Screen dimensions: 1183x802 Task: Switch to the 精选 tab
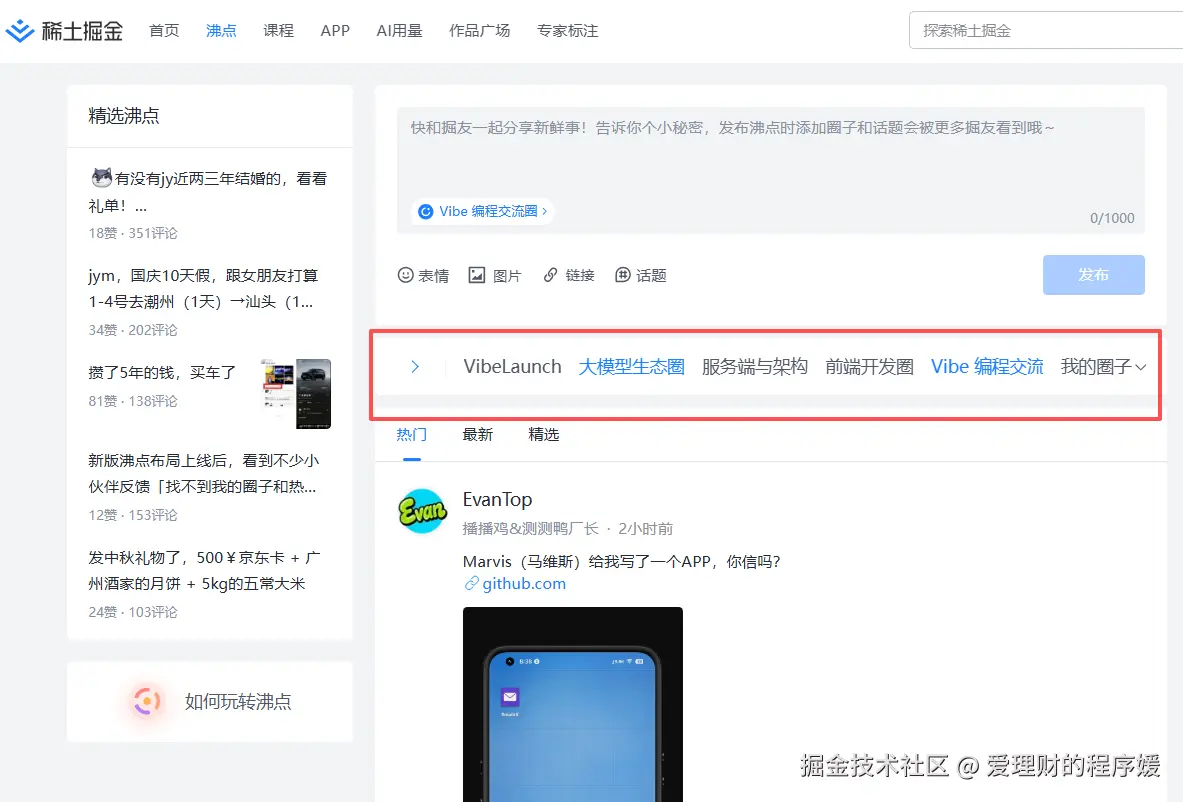coord(543,435)
